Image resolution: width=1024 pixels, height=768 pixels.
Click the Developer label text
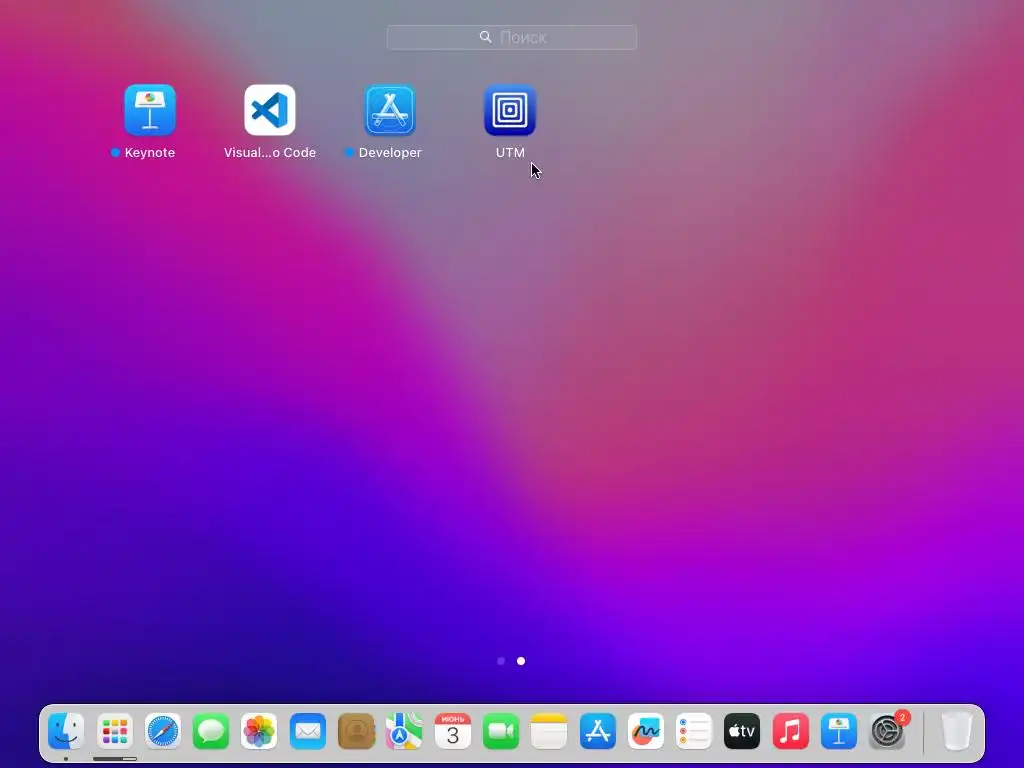point(390,152)
